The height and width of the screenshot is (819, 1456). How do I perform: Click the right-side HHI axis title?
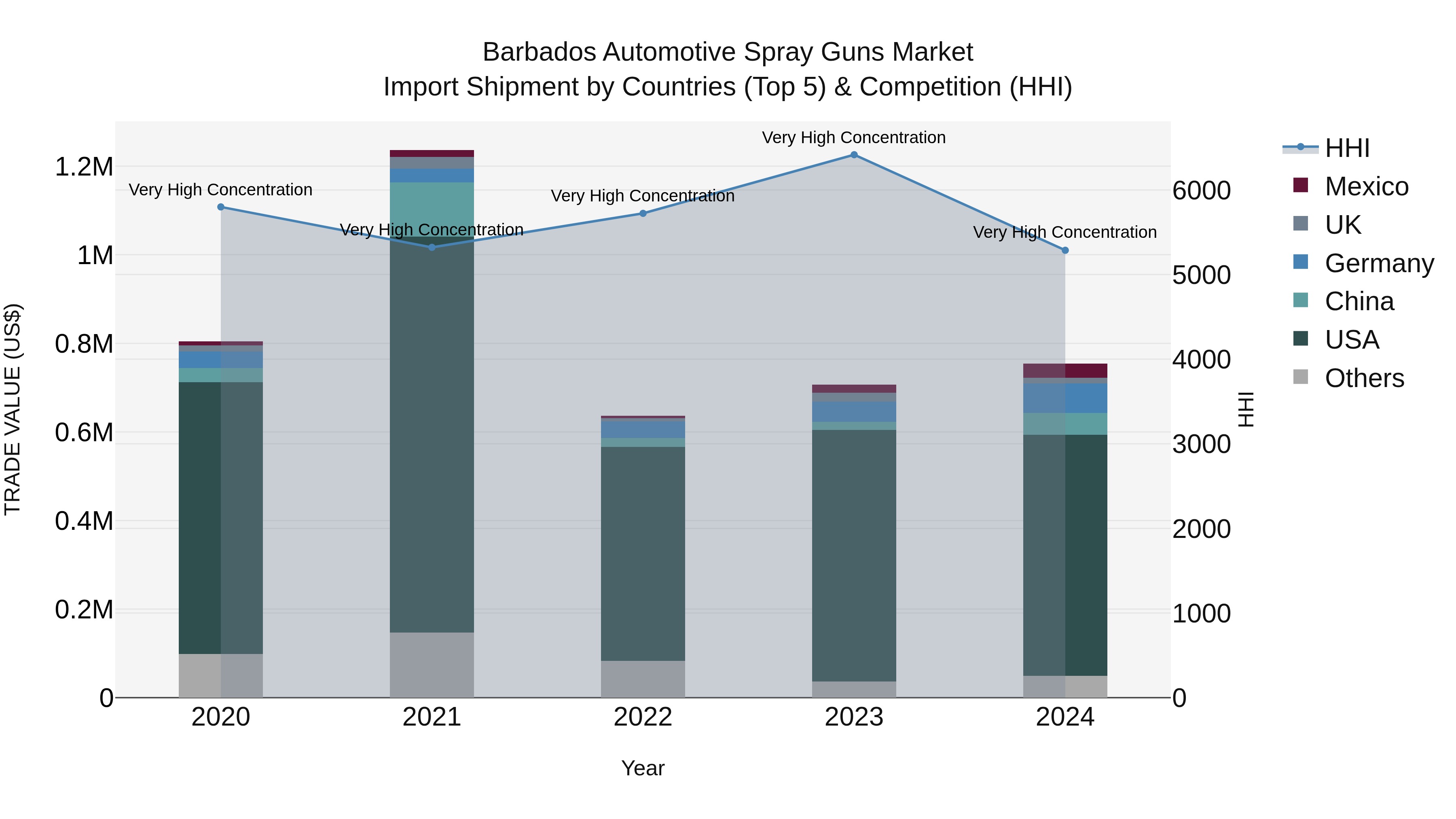point(1246,410)
